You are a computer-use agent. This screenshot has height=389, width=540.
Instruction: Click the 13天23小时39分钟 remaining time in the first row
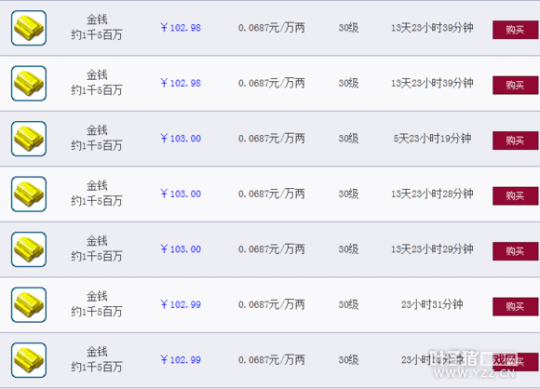(x=432, y=28)
